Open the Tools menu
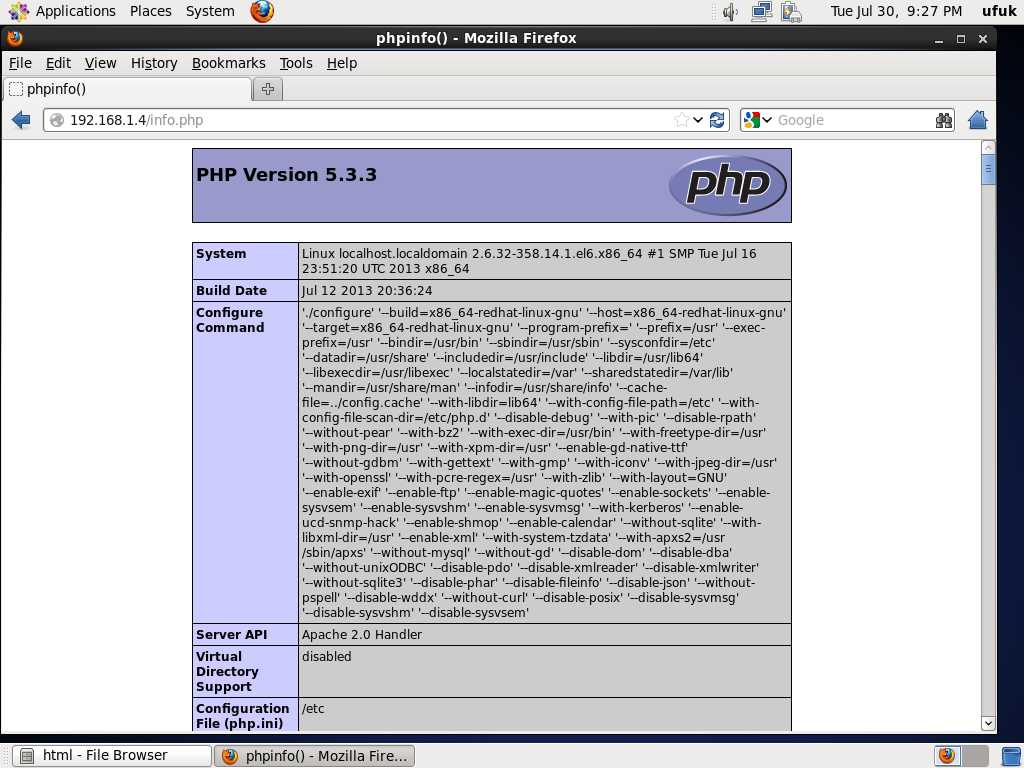The image size is (1024, 768). (x=296, y=63)
